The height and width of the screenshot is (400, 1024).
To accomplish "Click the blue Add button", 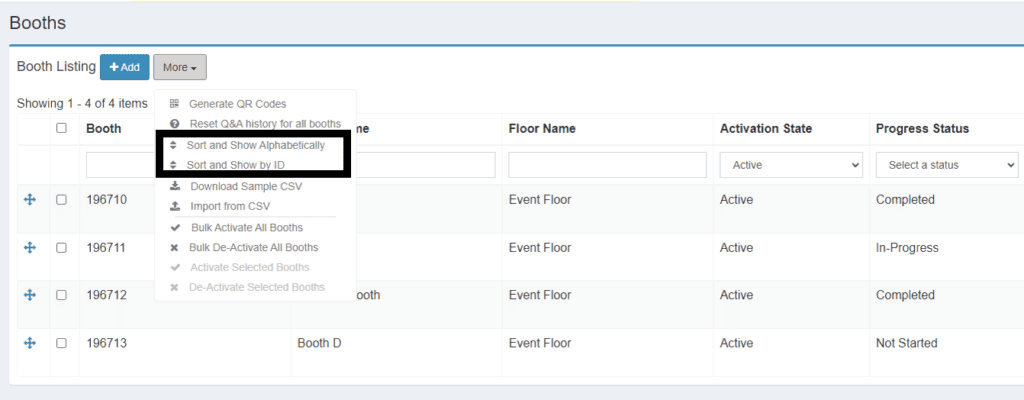I will (125, 67).
